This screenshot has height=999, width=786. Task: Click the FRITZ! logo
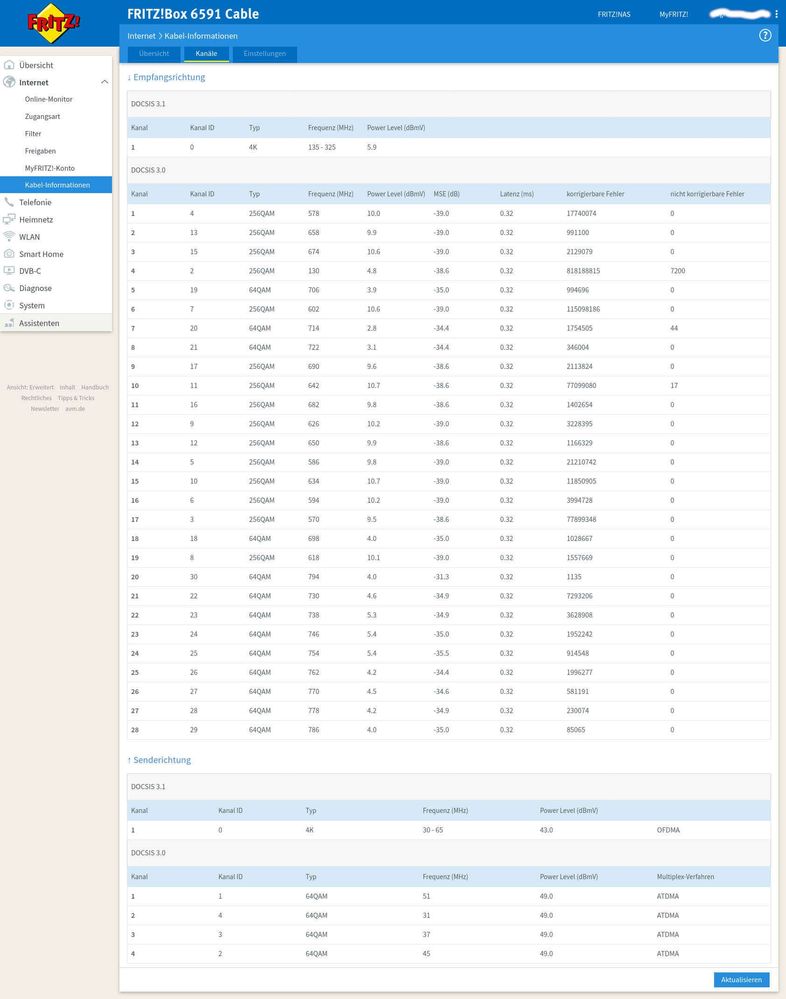(x=54, y=23)
